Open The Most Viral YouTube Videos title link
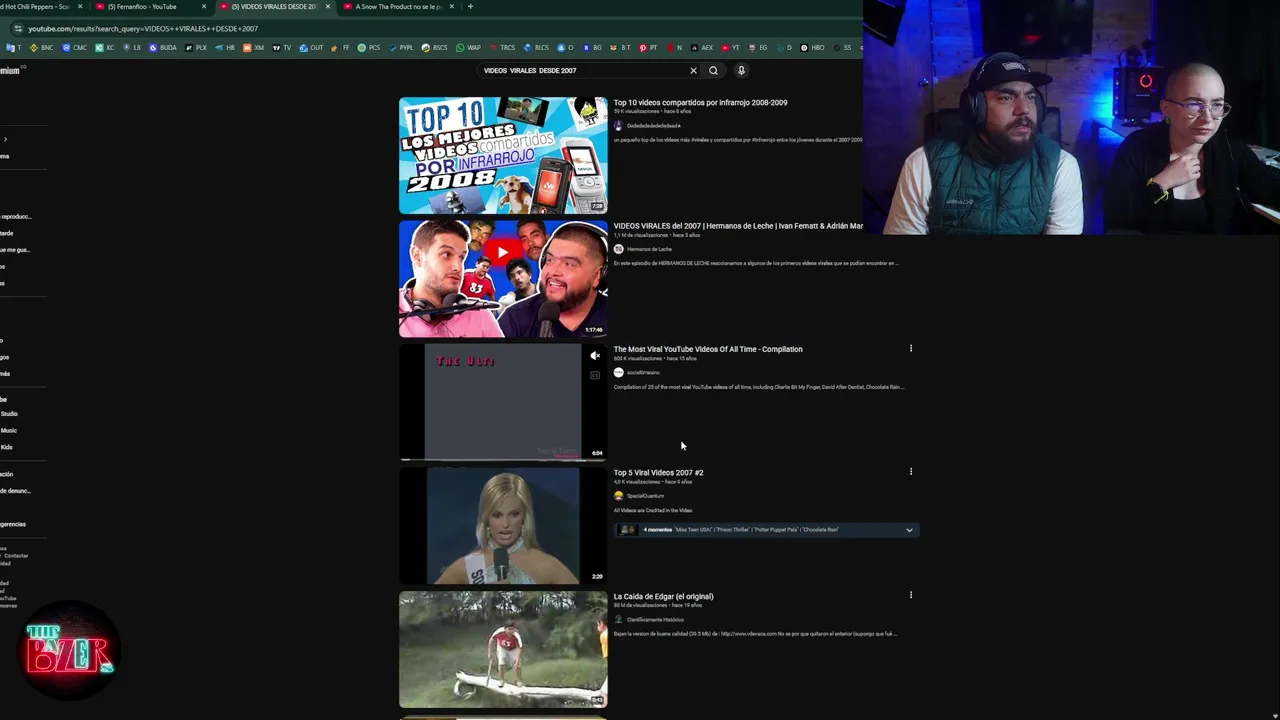Screen dimensions: 1280x720 click(708, 349)
